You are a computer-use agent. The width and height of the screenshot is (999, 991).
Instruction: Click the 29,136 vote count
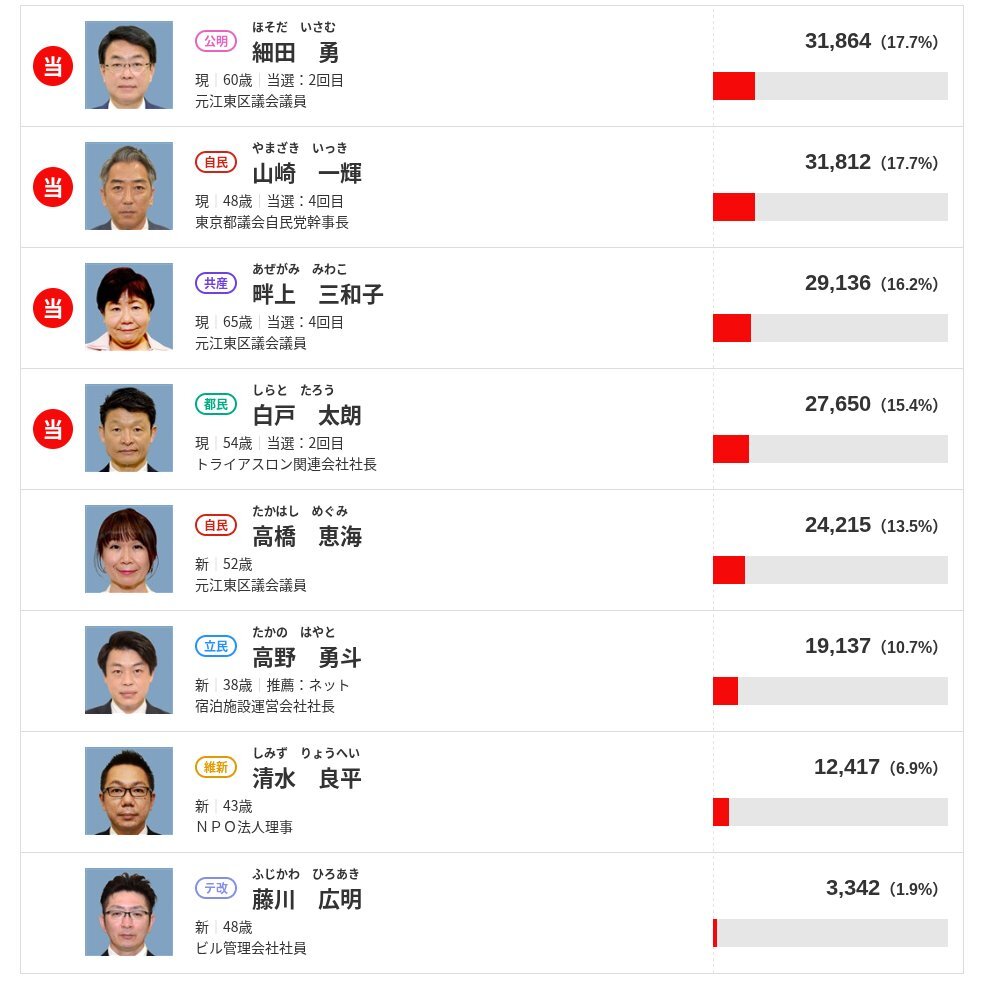(837, 283)
